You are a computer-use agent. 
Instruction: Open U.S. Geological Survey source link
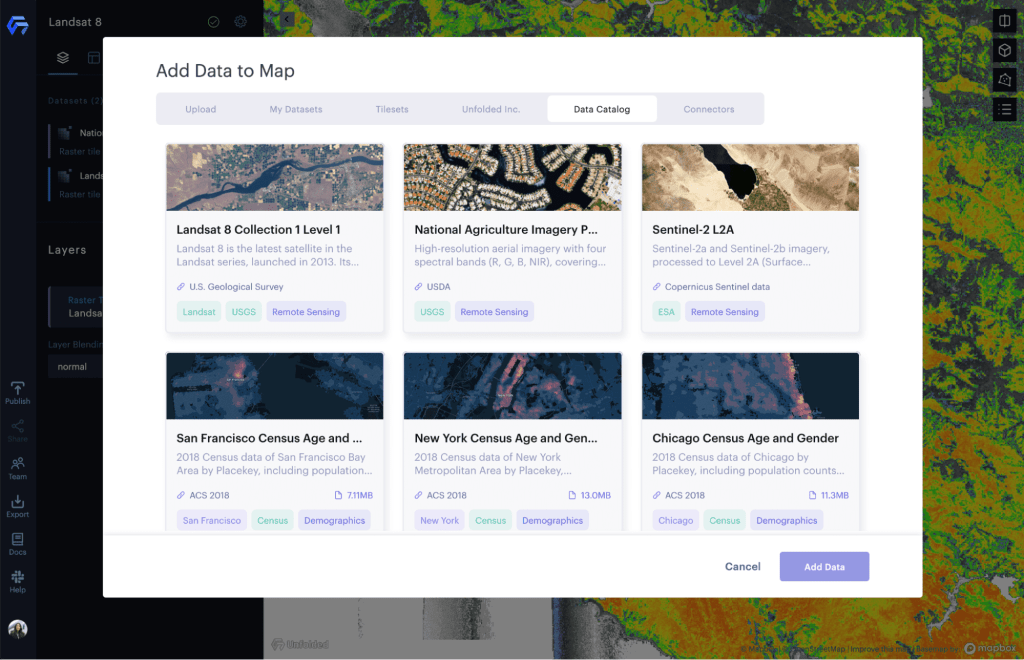[236, 287]
